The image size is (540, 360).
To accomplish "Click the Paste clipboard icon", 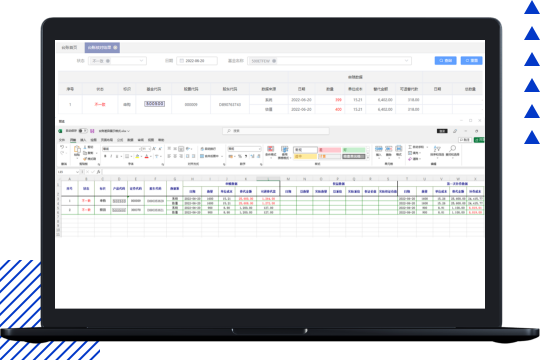I will pyautogui.click(x=77, y=150).
